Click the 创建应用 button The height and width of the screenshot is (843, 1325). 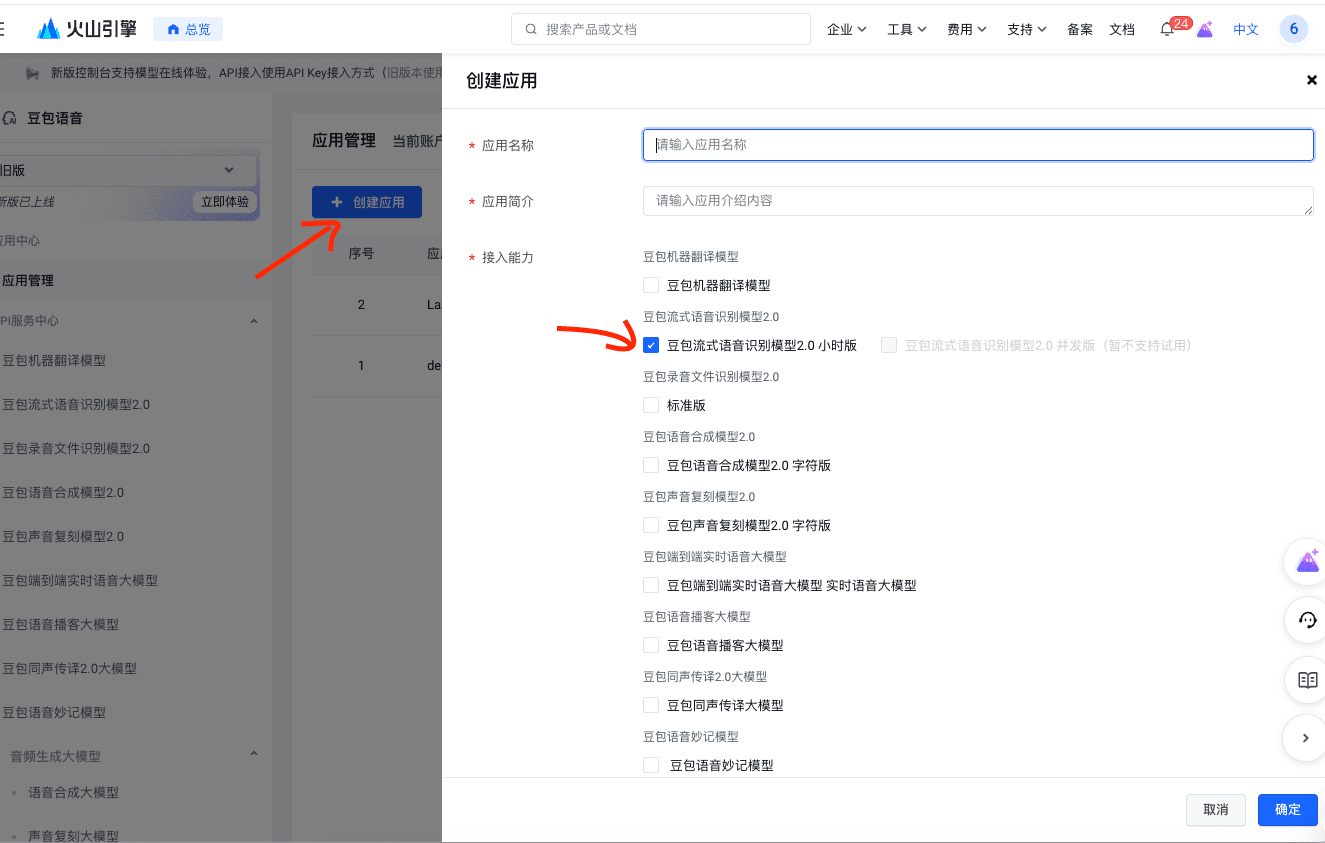coord(367,202)
